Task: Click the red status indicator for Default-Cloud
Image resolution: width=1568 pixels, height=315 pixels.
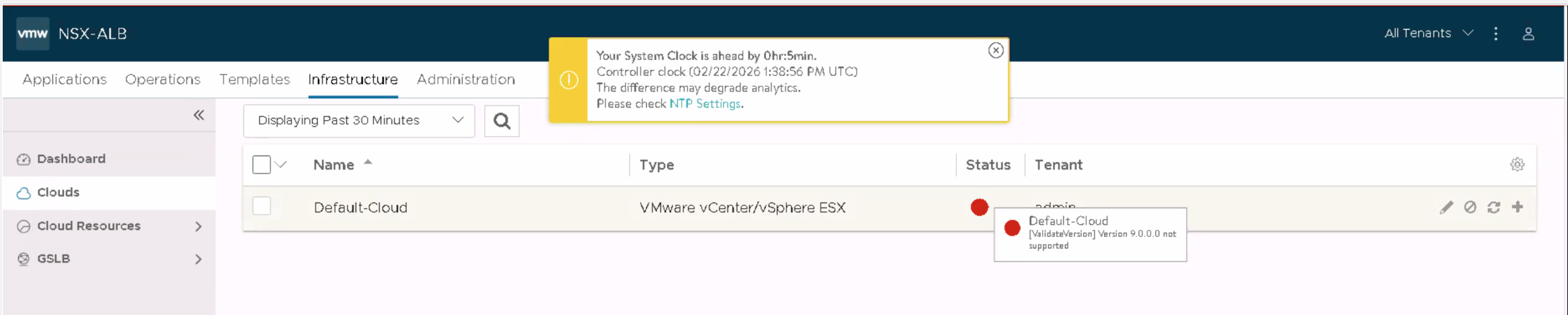Action: [x=980, y=207]
